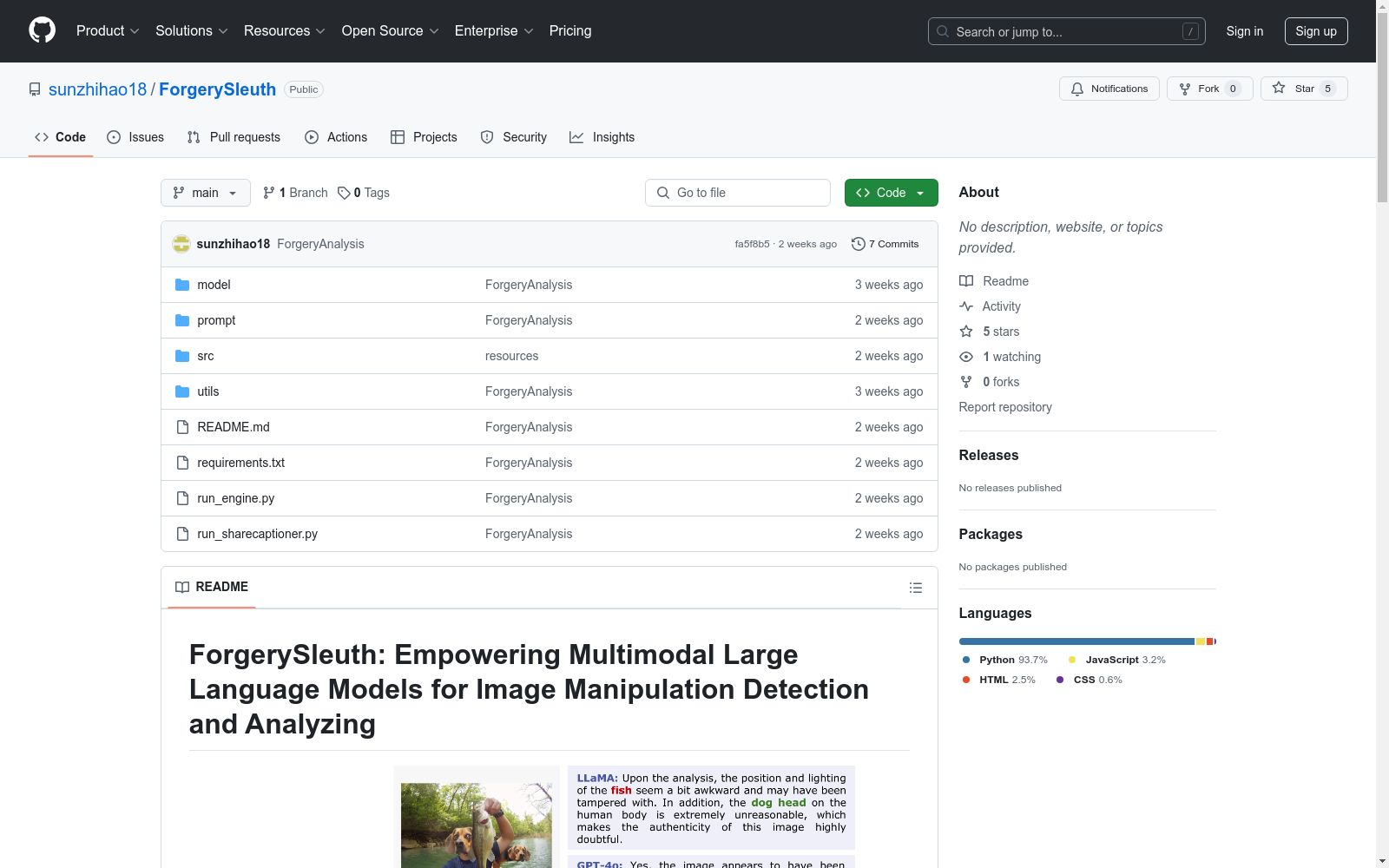This screenshot has width=1389, height=868.
Task: Click the star icon beside 5 stars
Action: click(x=966, y=332)
